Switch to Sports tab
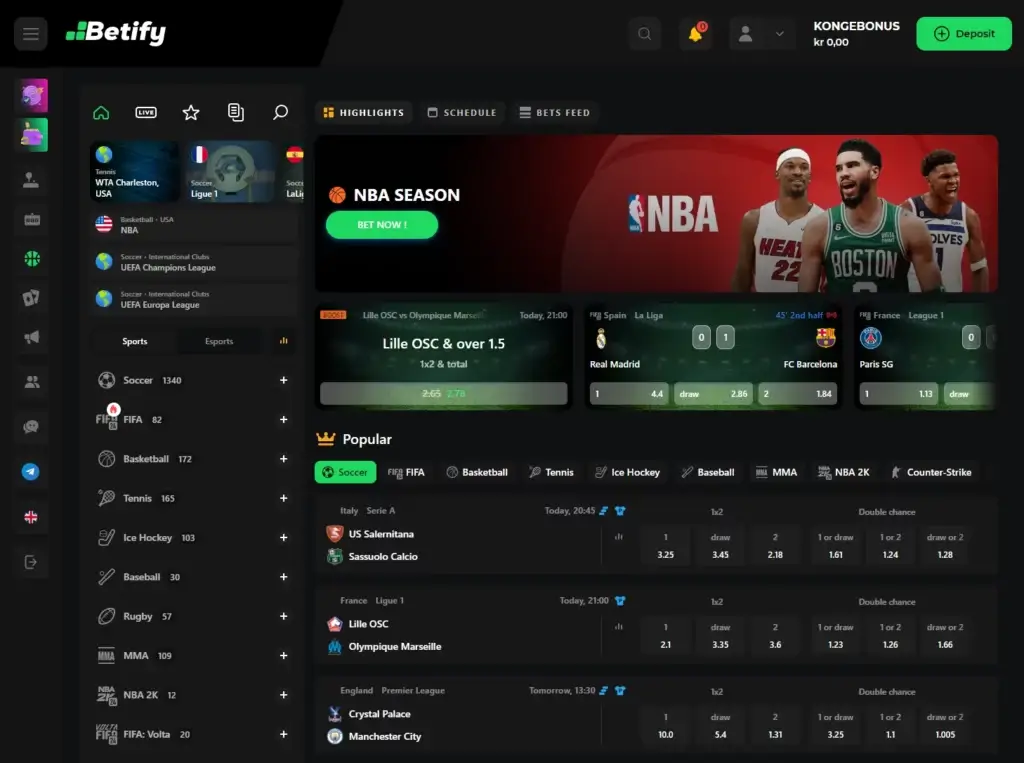The image size is (1024, 763). [x=135, y=341]
